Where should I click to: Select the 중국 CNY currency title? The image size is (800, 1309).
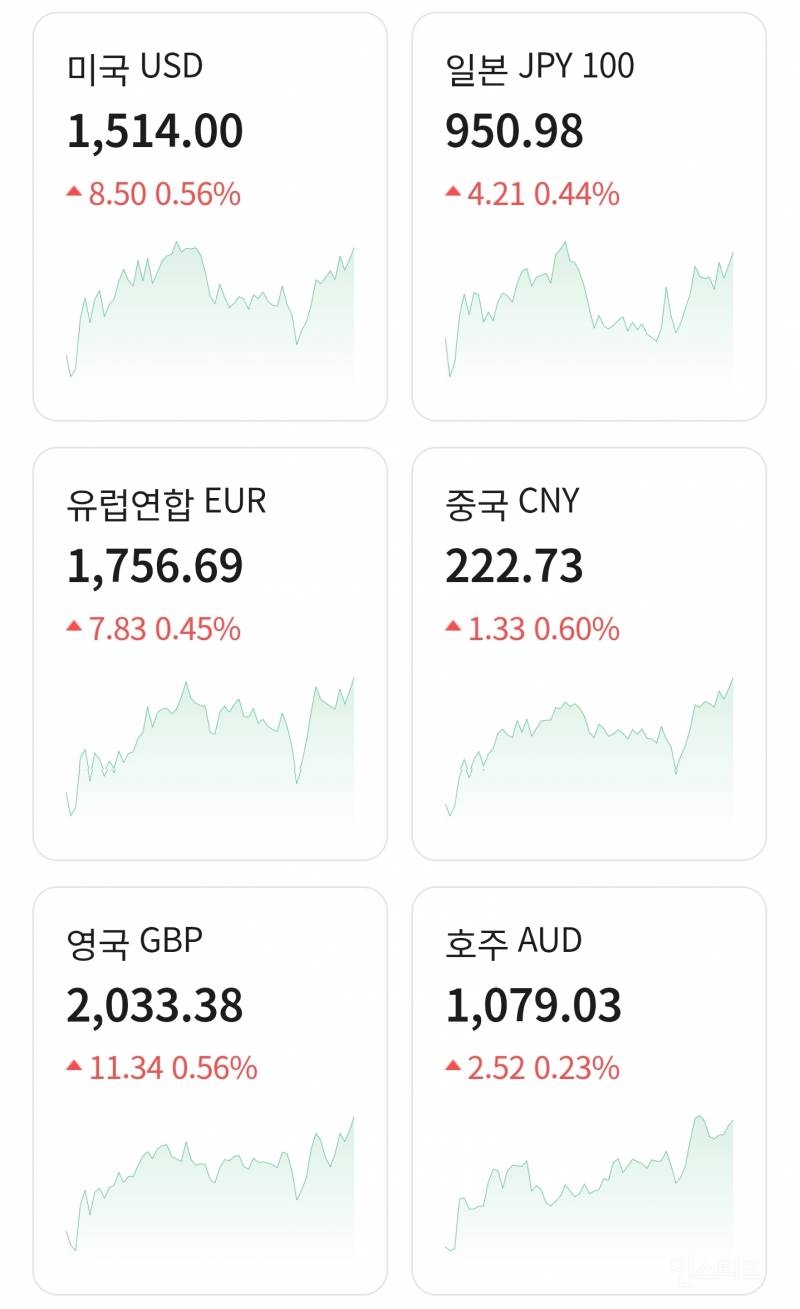tap(512, 501)
